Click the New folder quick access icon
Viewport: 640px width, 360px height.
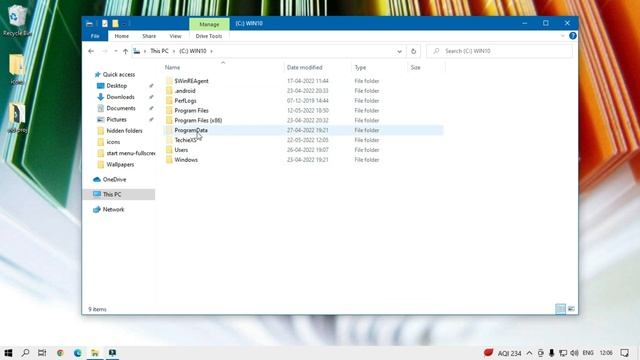[116, 24]
